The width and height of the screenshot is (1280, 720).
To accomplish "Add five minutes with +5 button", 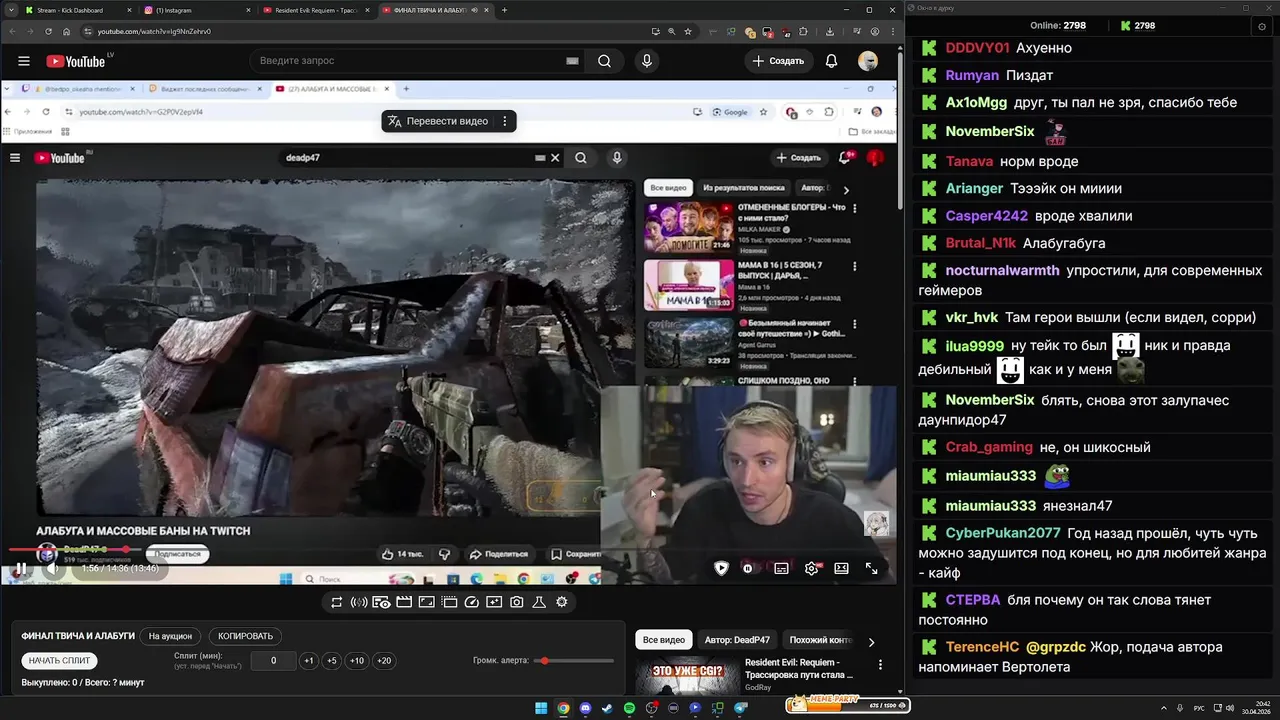I will coord(332,661).
